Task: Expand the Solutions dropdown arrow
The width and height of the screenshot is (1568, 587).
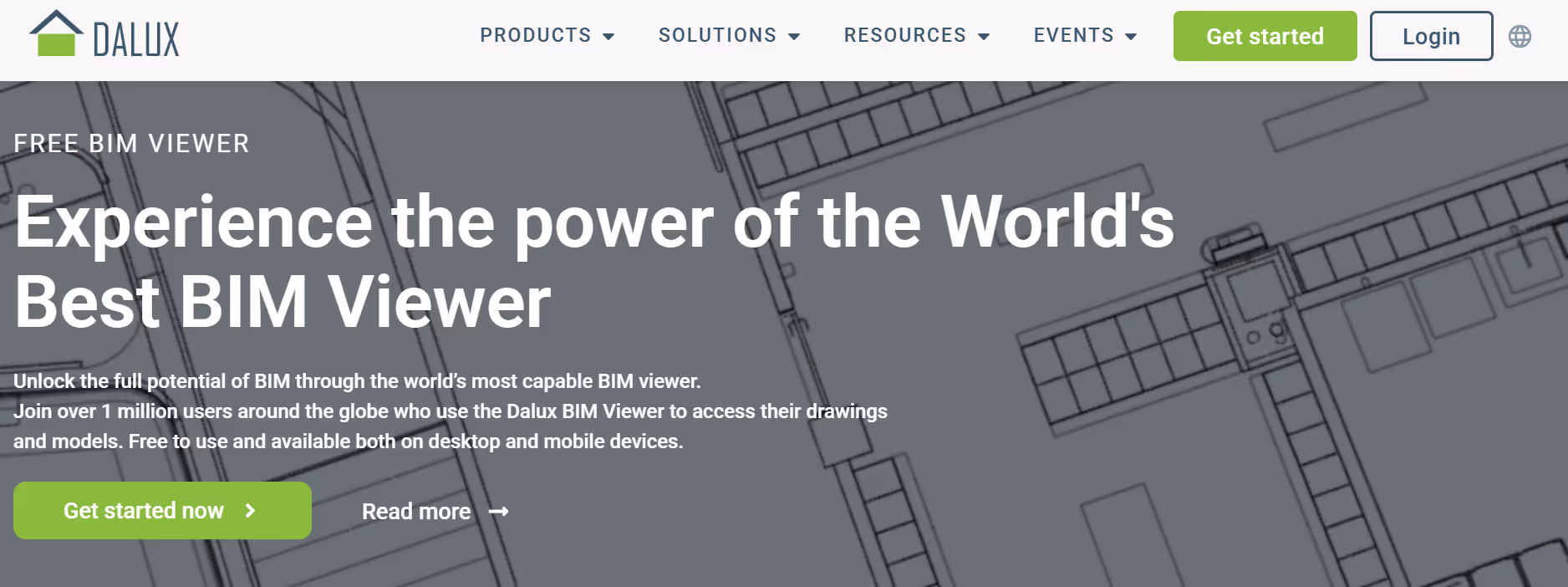Action: [794, 37]
